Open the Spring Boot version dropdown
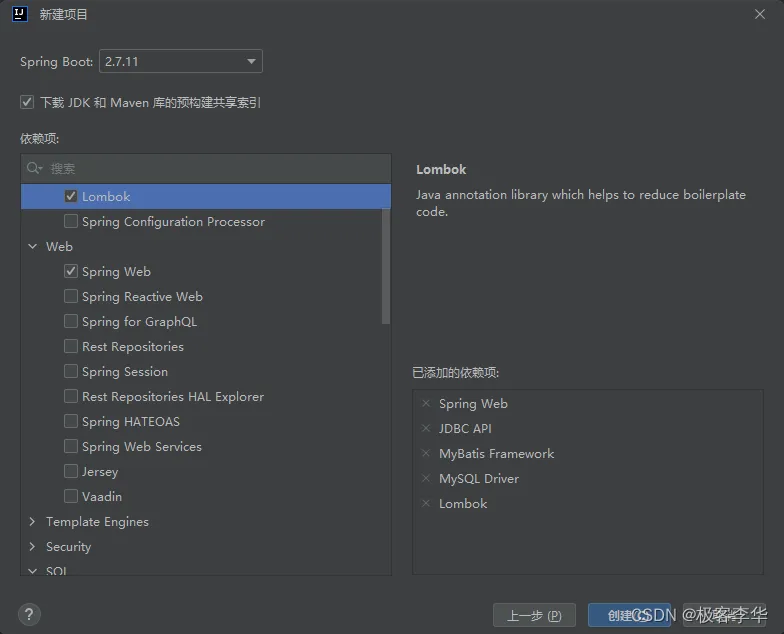This screenshot has width=784, height=634. click(181, 62)
